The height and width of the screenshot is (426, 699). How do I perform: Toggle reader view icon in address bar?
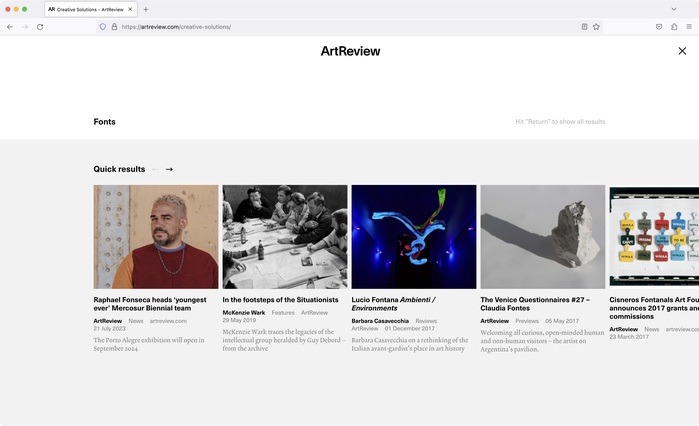click(x=584, y=27)
